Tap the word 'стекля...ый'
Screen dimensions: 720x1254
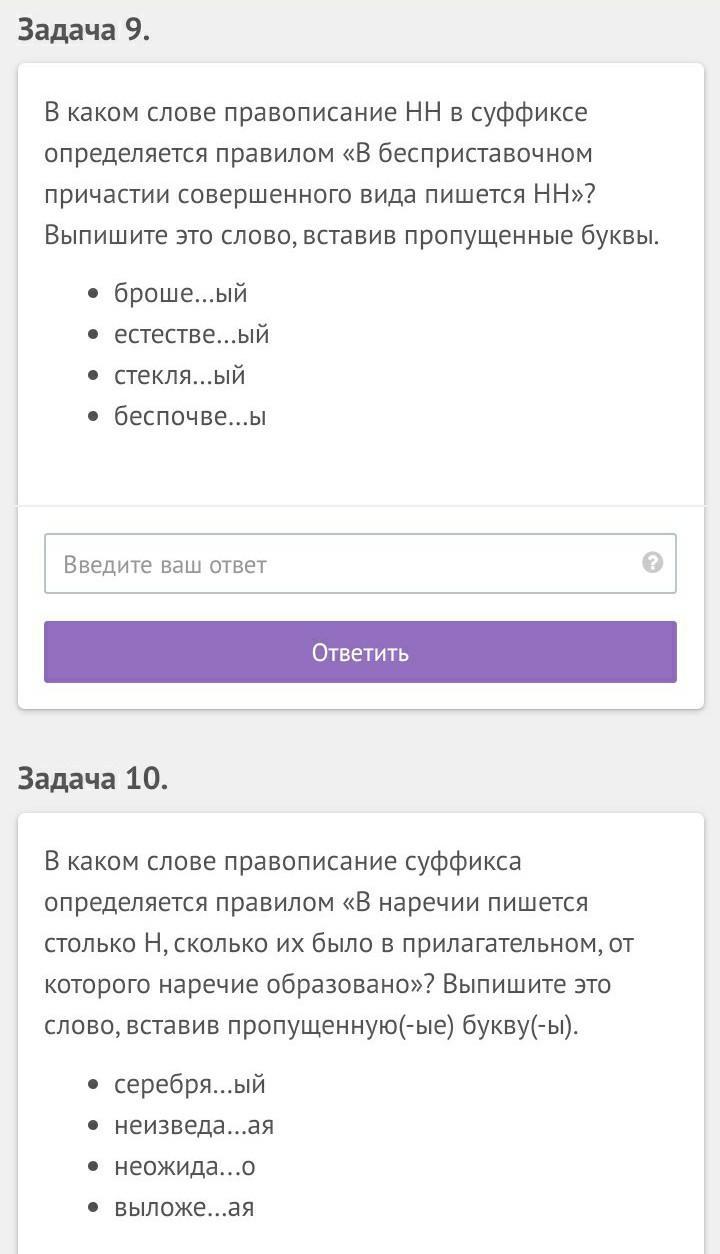(179, 375)
